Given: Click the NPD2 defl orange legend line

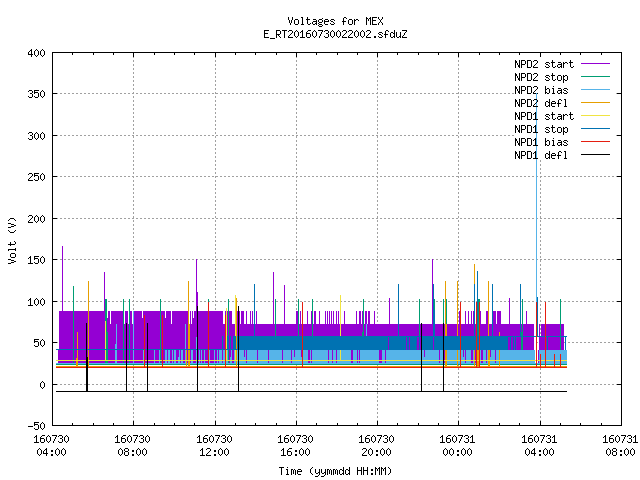Looking at the screenshot, I should [x=595, y=103].
